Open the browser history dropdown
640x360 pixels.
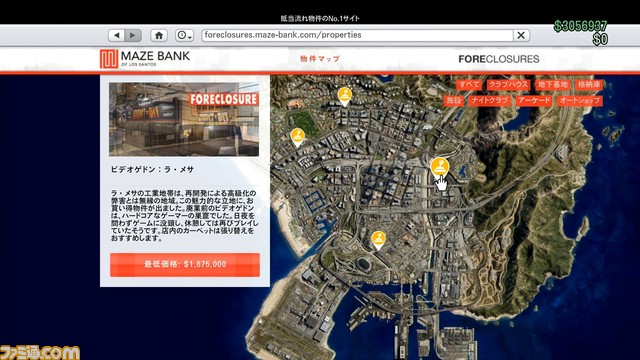click(184, 35)
